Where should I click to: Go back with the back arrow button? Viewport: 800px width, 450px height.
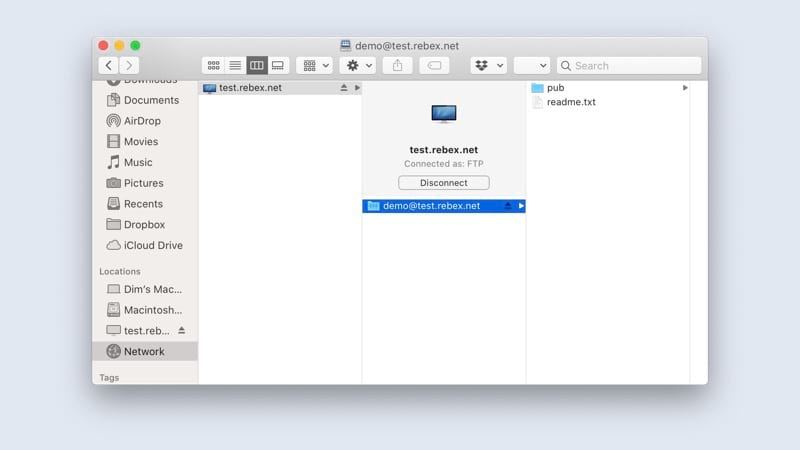(108, 65)
